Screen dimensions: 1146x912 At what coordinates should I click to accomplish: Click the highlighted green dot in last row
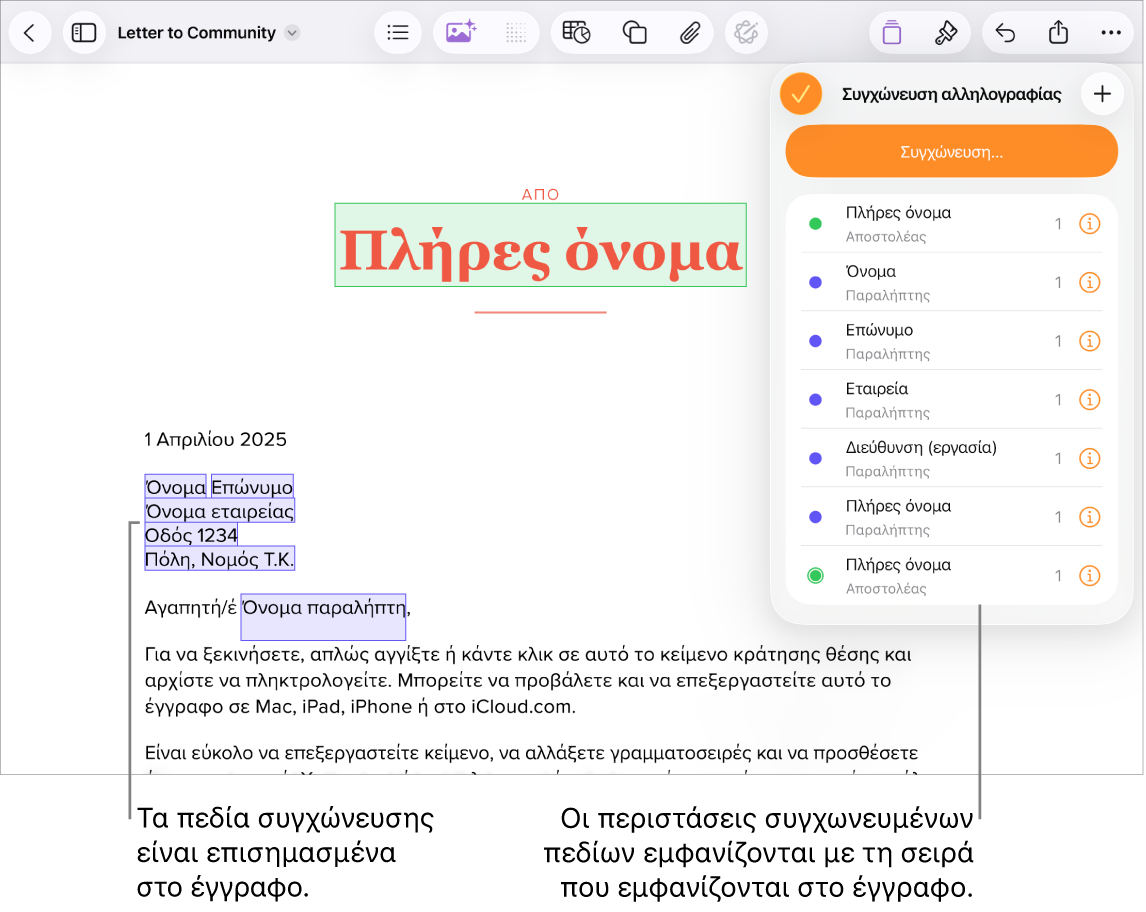(x=816, y=576)
